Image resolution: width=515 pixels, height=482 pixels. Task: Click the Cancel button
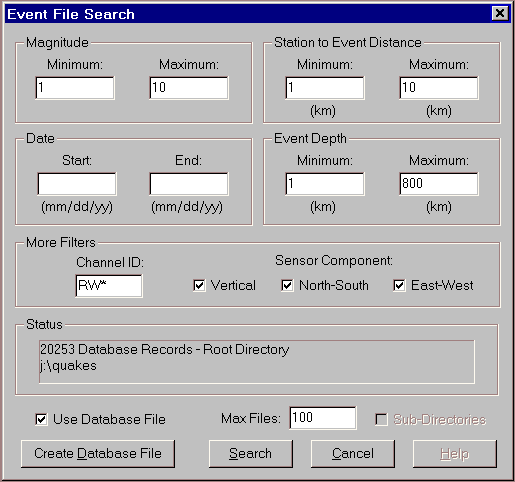point(353,454)
